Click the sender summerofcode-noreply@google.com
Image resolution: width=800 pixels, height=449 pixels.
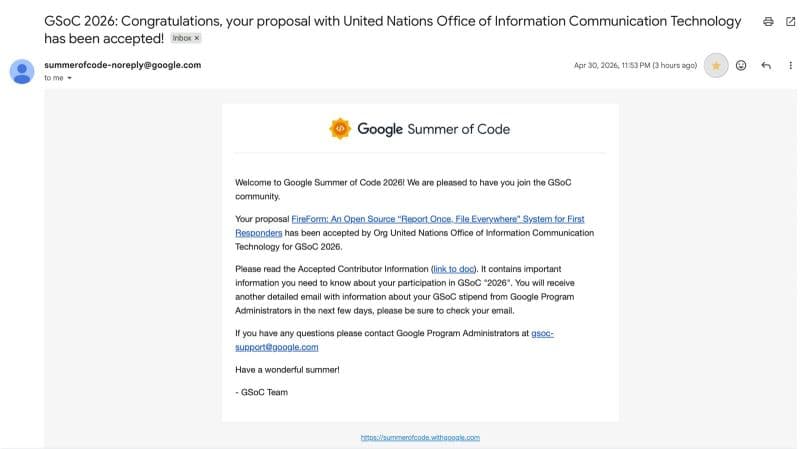point(122,65)
